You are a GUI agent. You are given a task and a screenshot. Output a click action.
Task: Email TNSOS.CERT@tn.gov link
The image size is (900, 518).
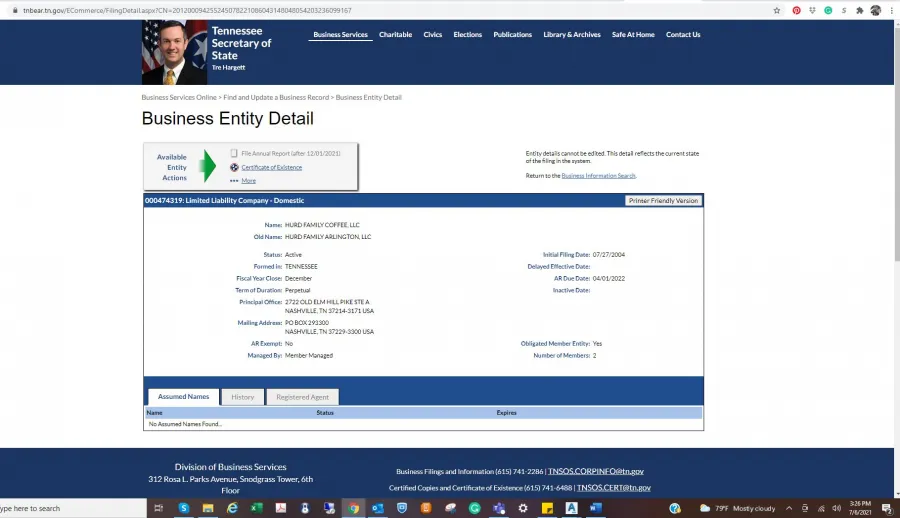point(614,488)
